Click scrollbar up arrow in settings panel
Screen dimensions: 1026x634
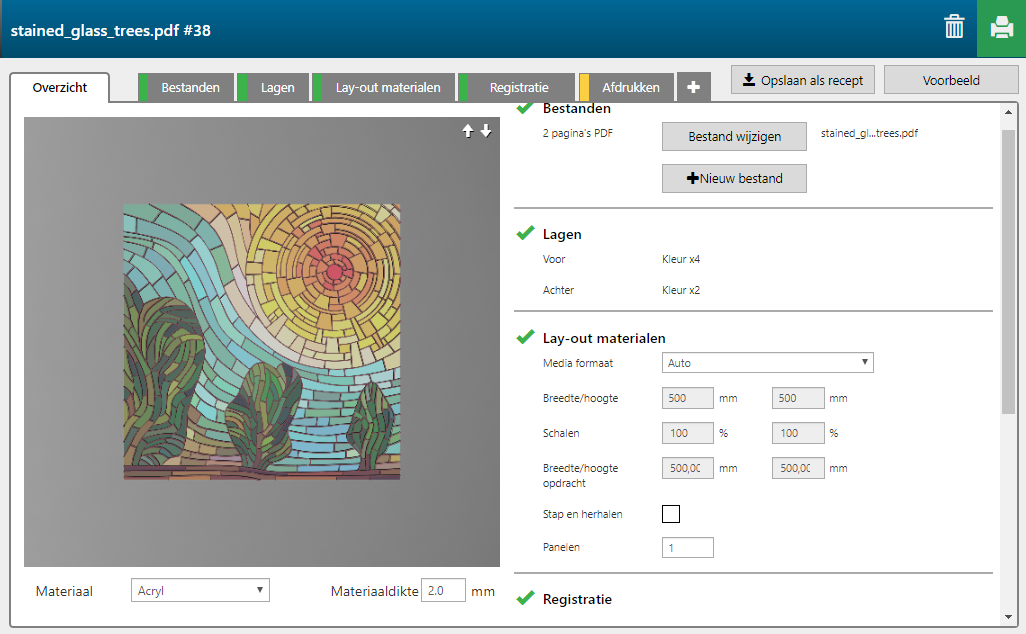pyautogui.click(x=1008, y=112)
